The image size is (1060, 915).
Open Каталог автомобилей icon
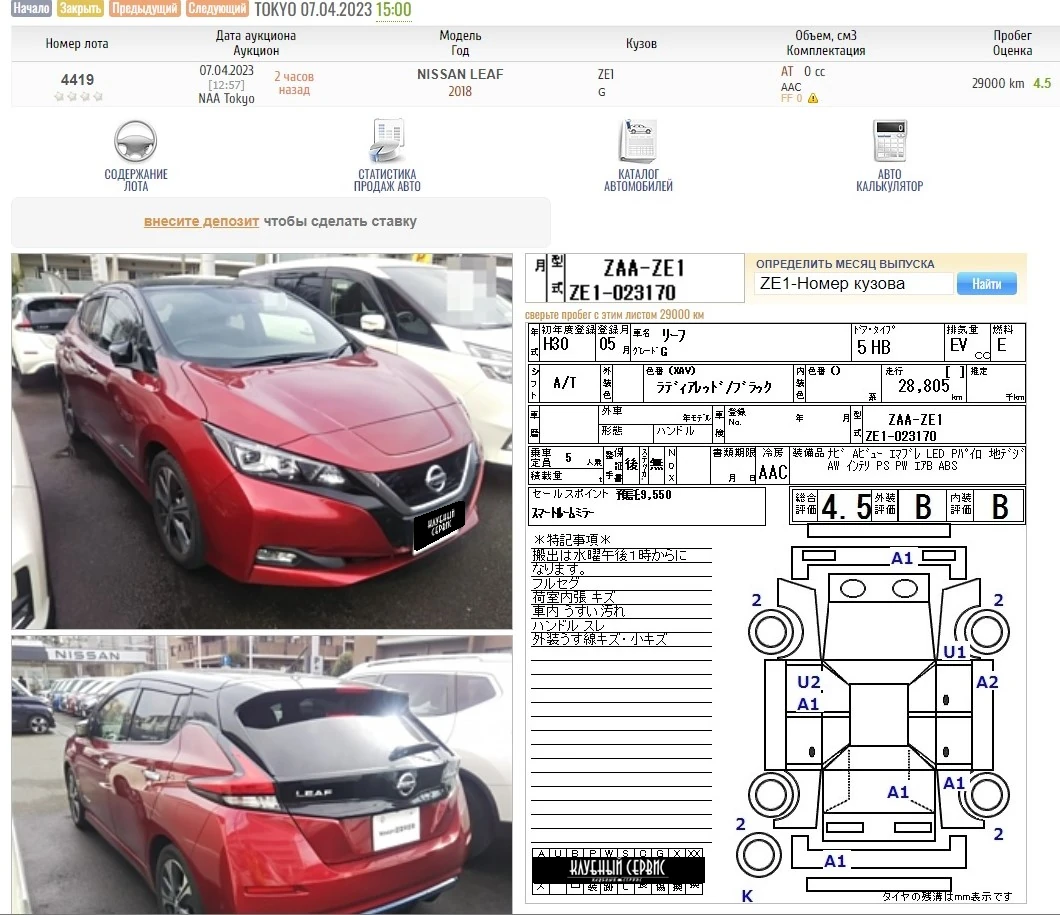637,141
